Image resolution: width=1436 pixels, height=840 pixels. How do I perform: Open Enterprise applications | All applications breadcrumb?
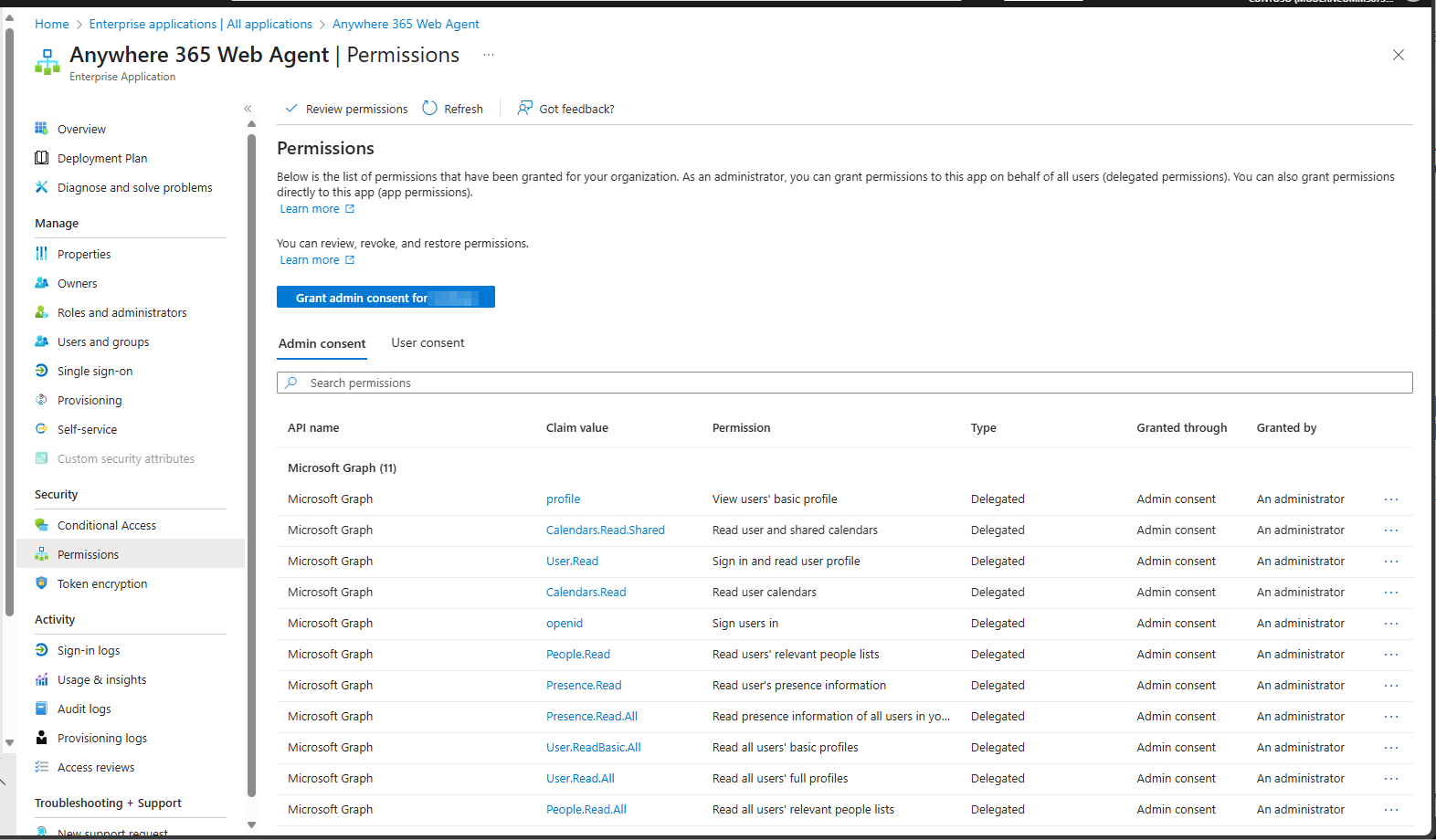pyautogui.click(x=200, y=24)
